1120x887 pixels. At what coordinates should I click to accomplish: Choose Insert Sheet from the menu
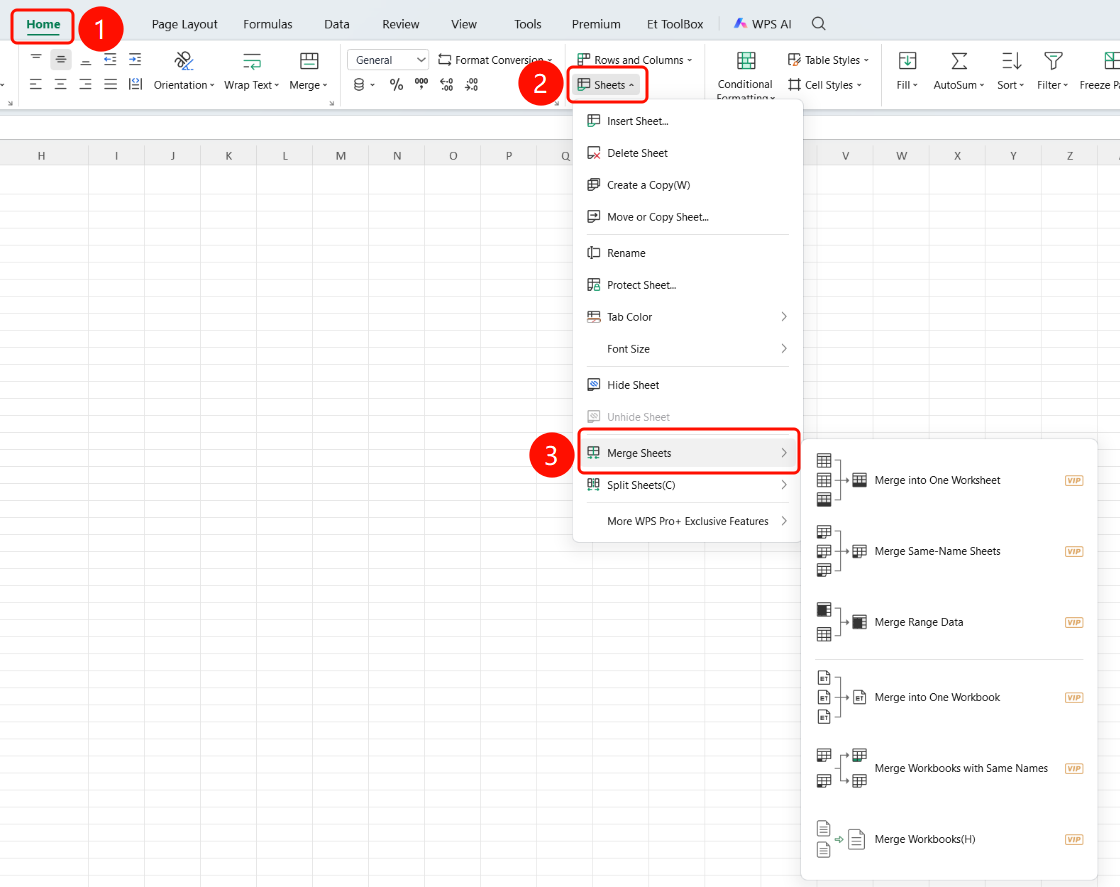tap(687, 121)
